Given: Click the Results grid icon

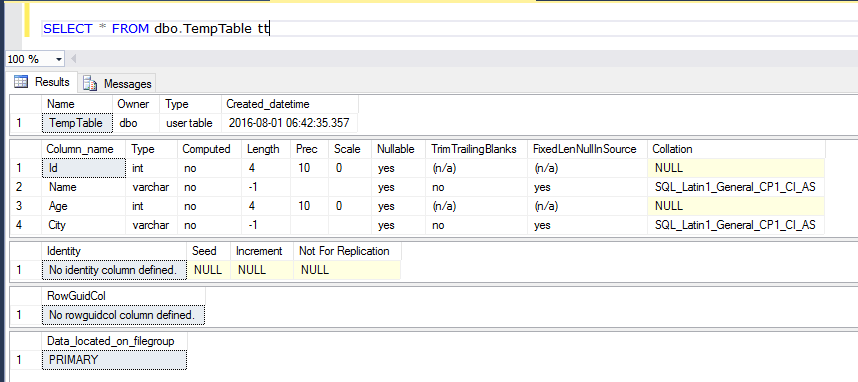Looking at the screenshot, I should tap(21, 82).
